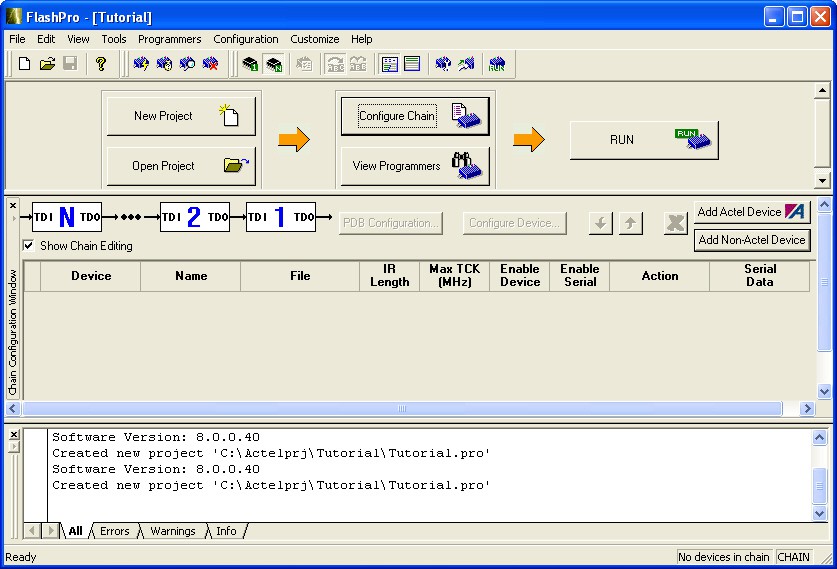
Task: Click the No devices in chain status text
Action: coord(723,557)
